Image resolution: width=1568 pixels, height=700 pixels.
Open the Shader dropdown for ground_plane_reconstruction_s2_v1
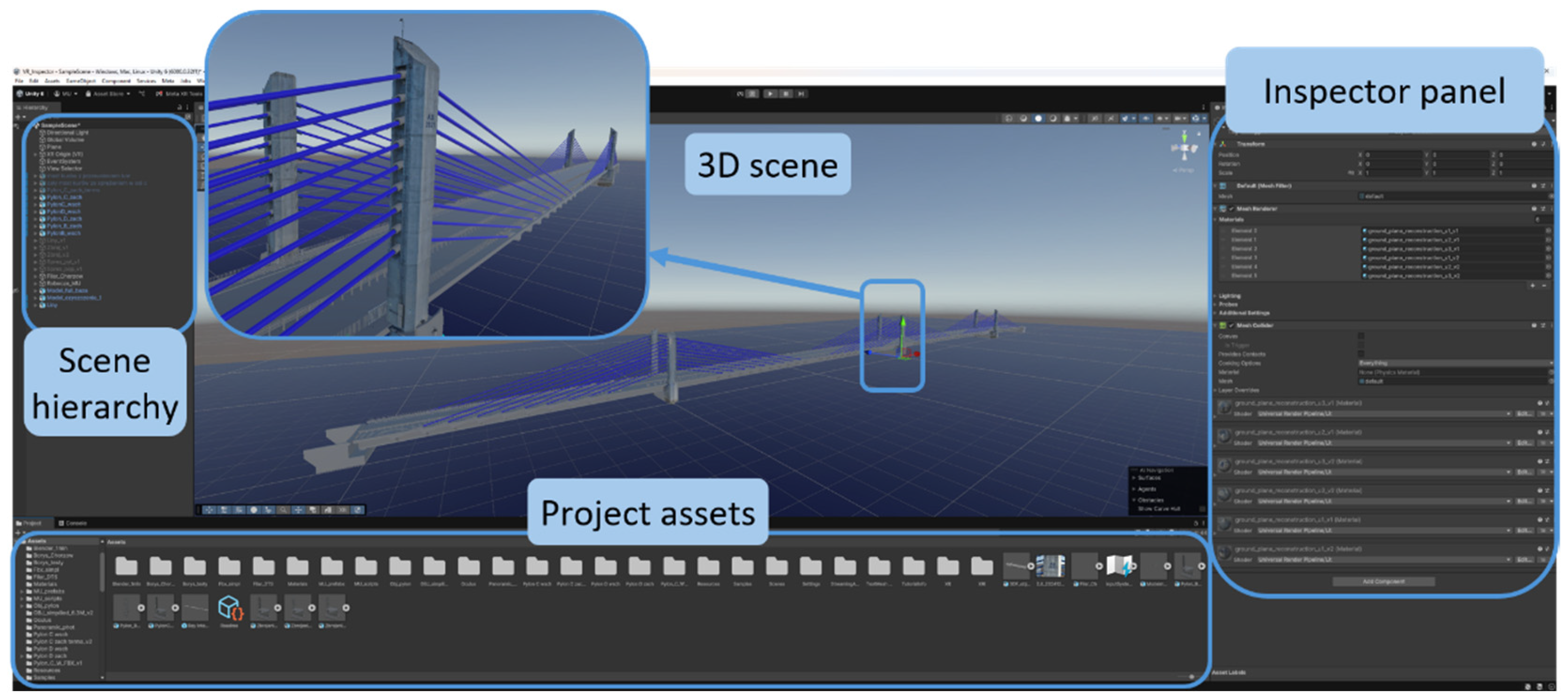coord(1385,443)
